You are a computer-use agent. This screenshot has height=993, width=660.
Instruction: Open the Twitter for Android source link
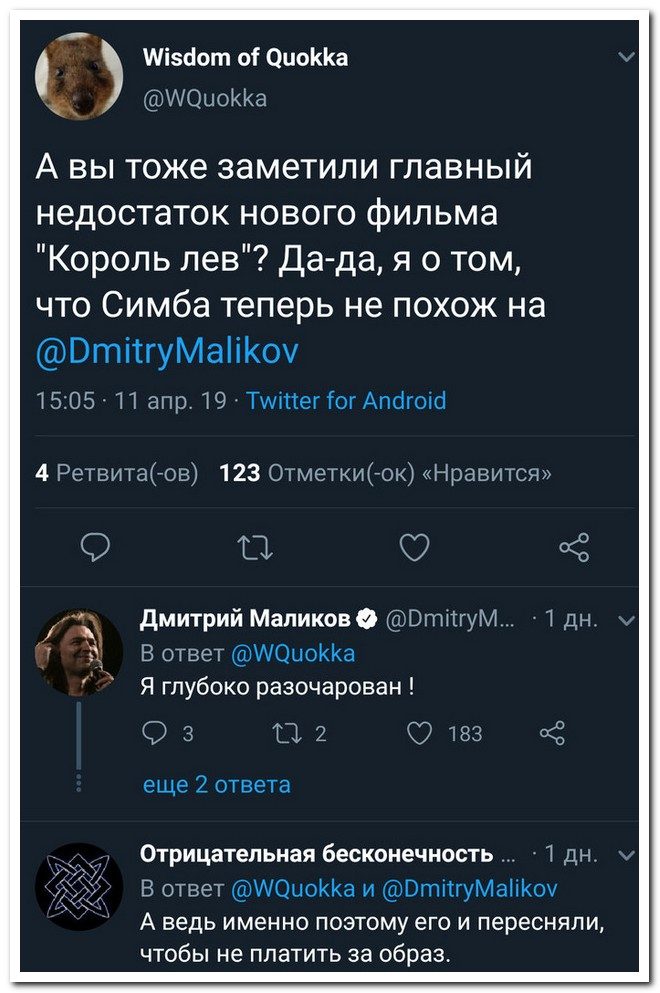(346, 402)
